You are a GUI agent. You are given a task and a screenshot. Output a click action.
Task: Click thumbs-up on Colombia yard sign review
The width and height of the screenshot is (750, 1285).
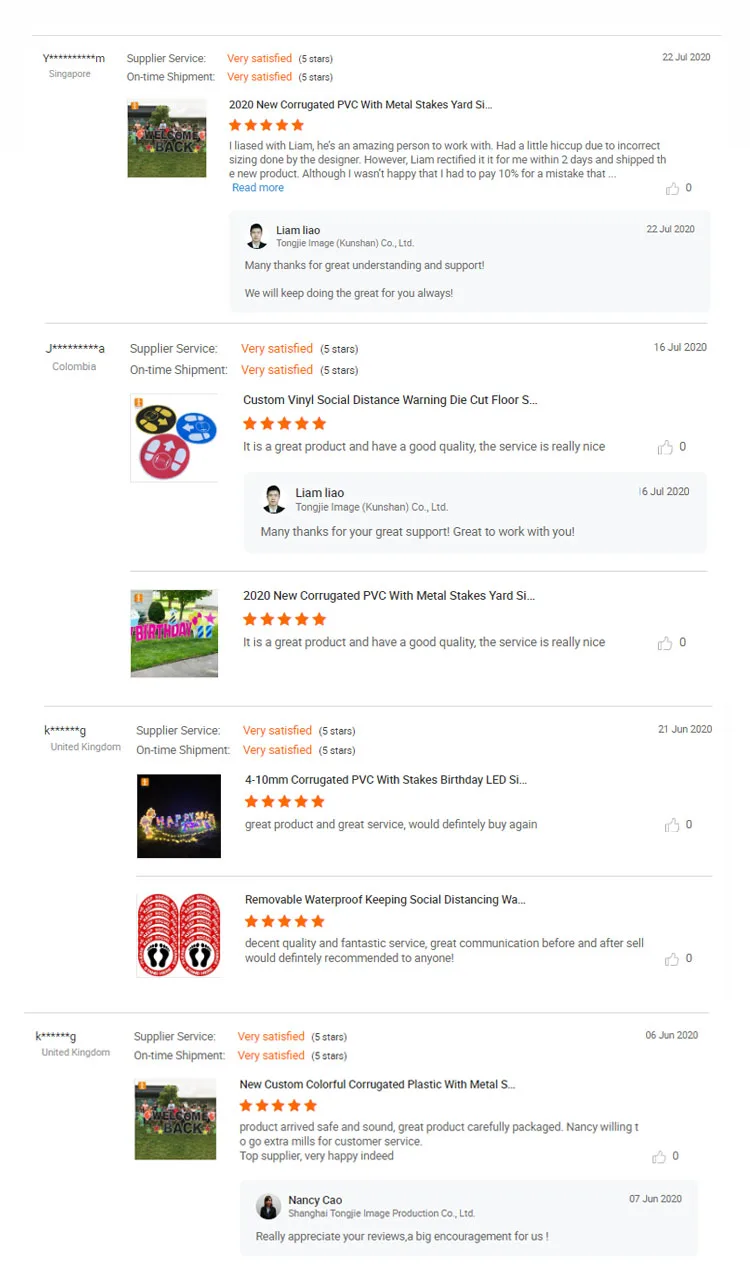pyautogui.click(x=665, y=644)
